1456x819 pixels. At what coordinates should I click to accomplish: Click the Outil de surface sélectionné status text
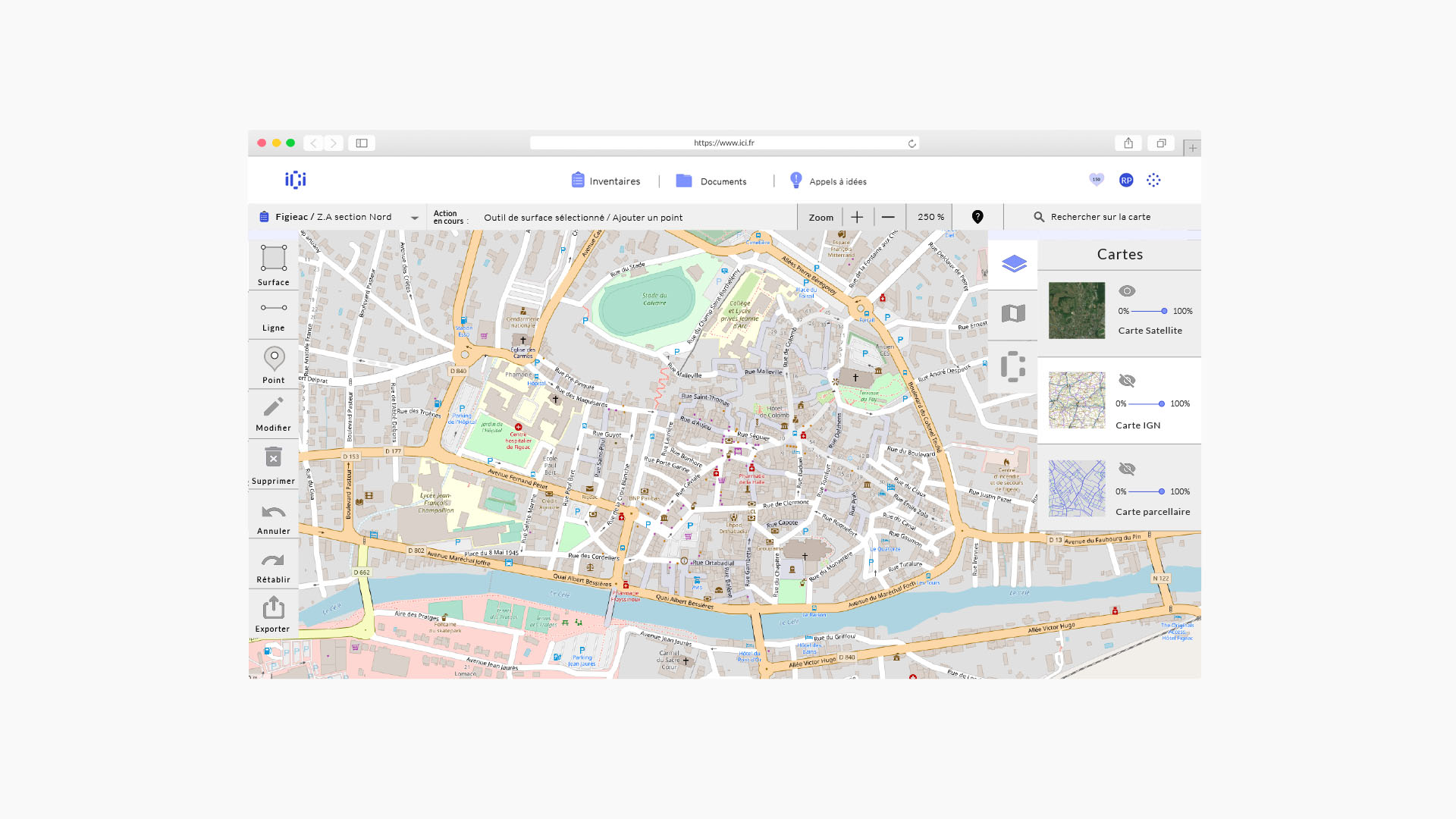[582, 218]
